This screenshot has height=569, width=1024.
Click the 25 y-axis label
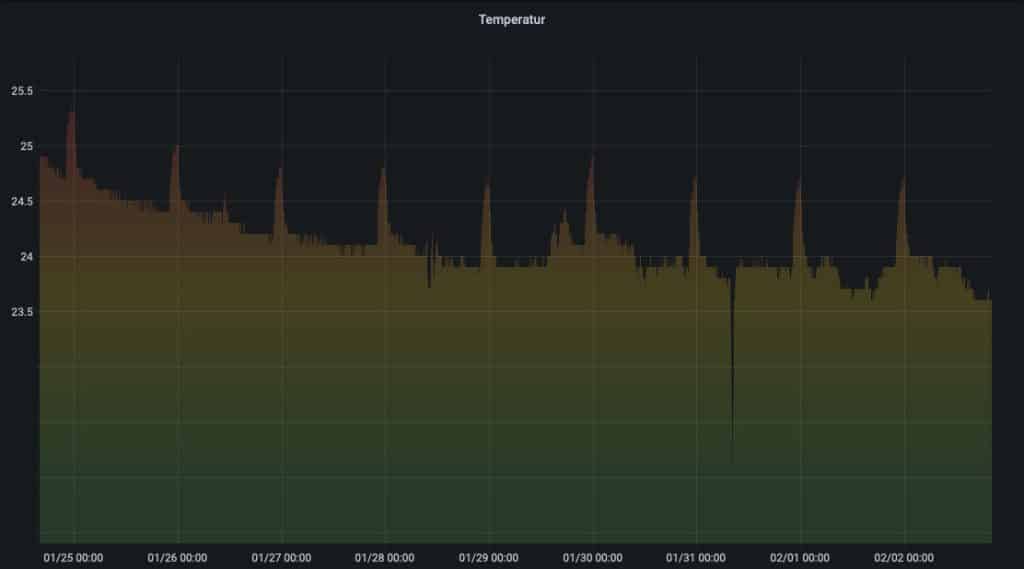[x=26, y=146]
